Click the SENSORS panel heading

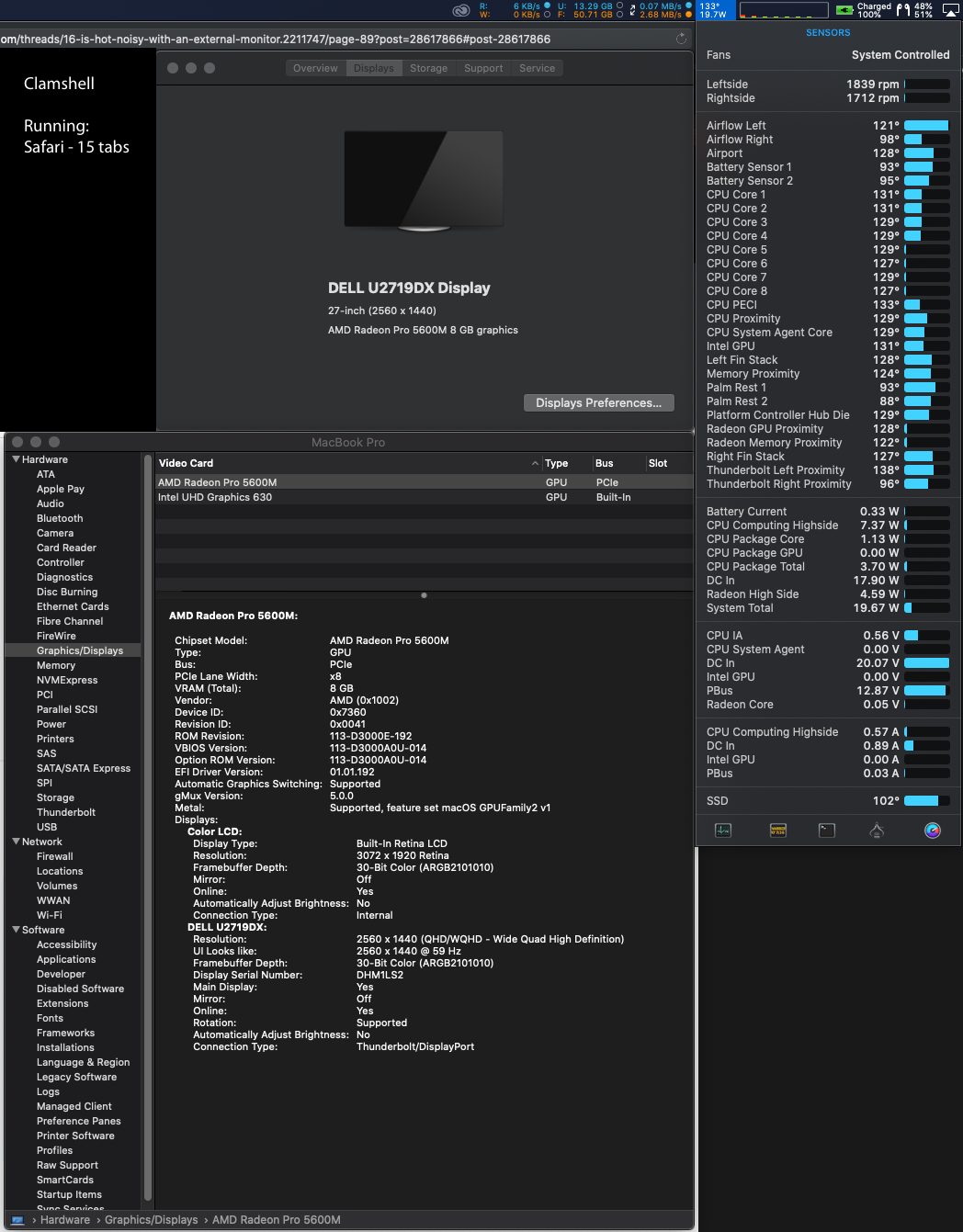tap(828, 32)
